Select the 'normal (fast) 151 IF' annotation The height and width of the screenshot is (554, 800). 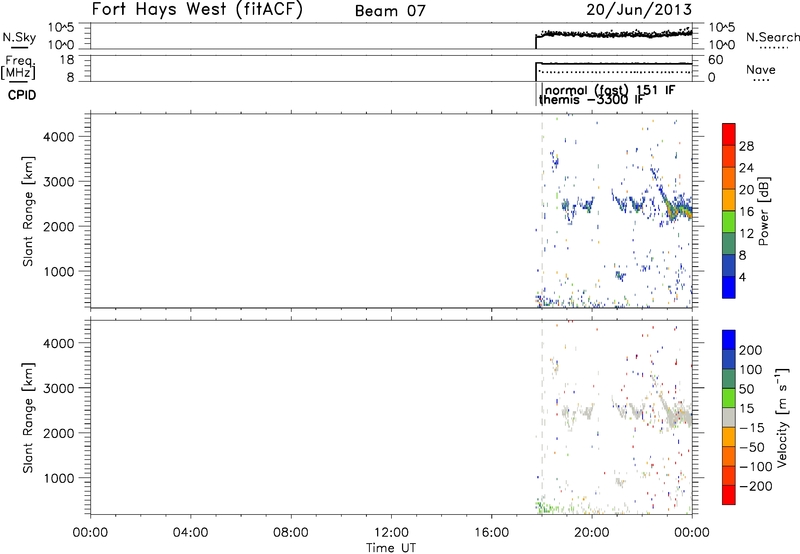pyautogui.click(x=610, y=90)
